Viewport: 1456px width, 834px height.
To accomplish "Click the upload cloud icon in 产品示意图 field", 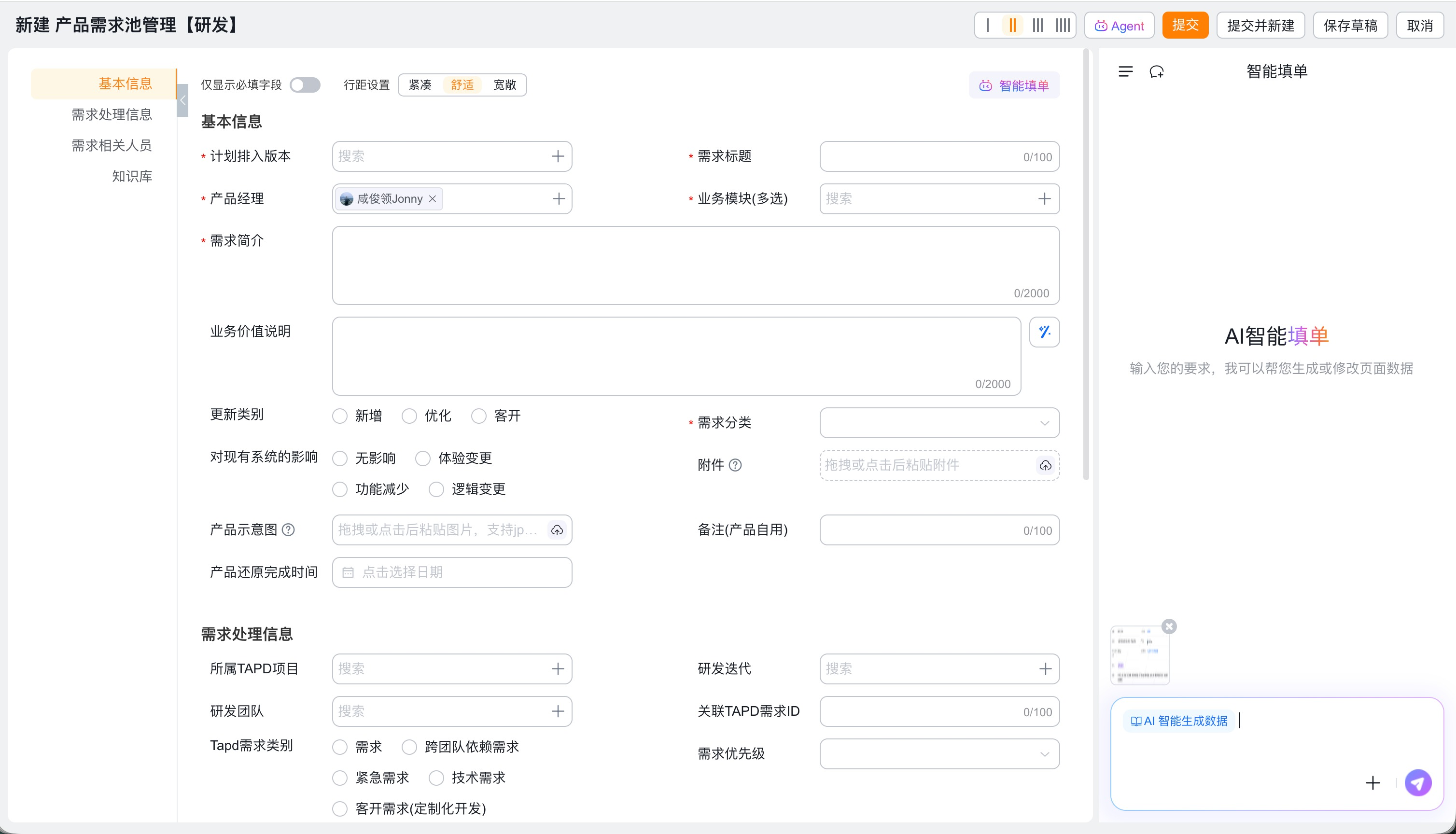I will coord(557,530).
